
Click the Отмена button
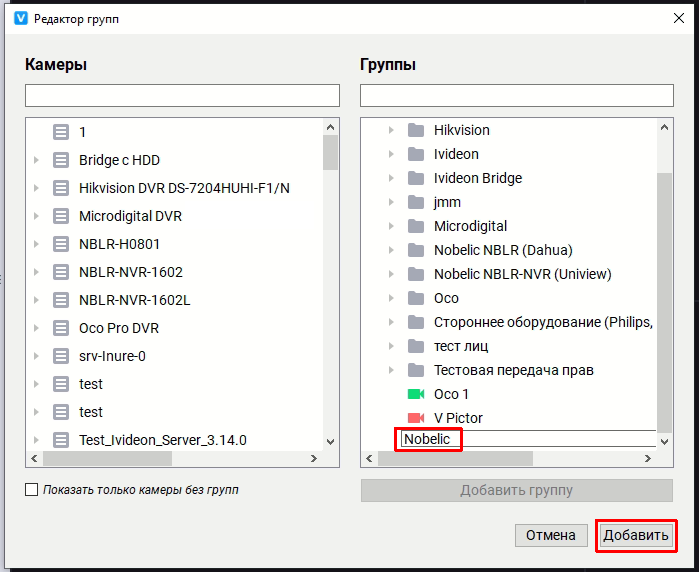point(551,535)
